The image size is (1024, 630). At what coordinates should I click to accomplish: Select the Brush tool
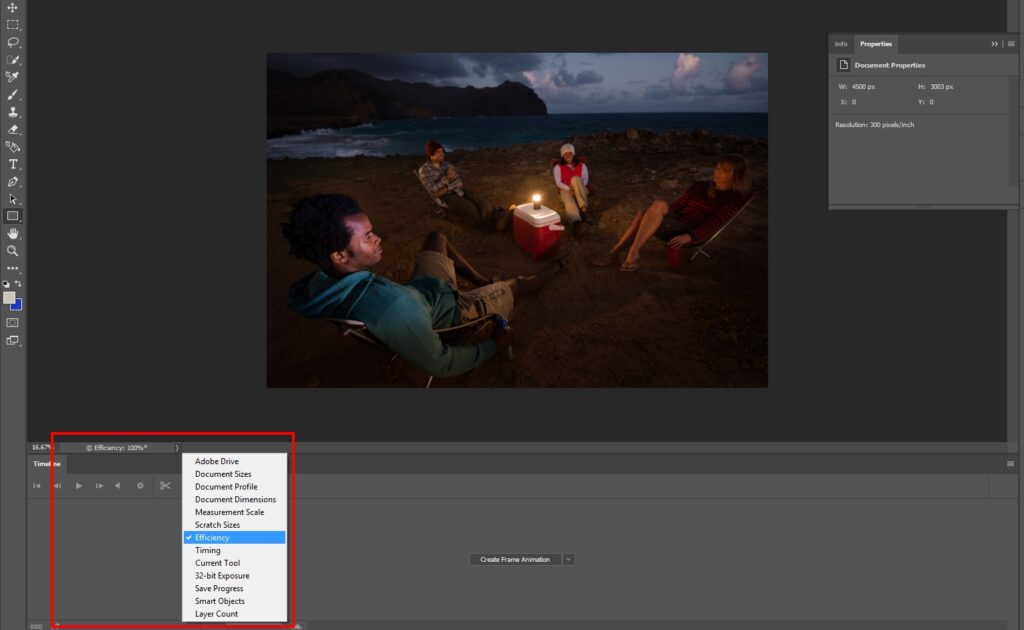click(12, 95)
